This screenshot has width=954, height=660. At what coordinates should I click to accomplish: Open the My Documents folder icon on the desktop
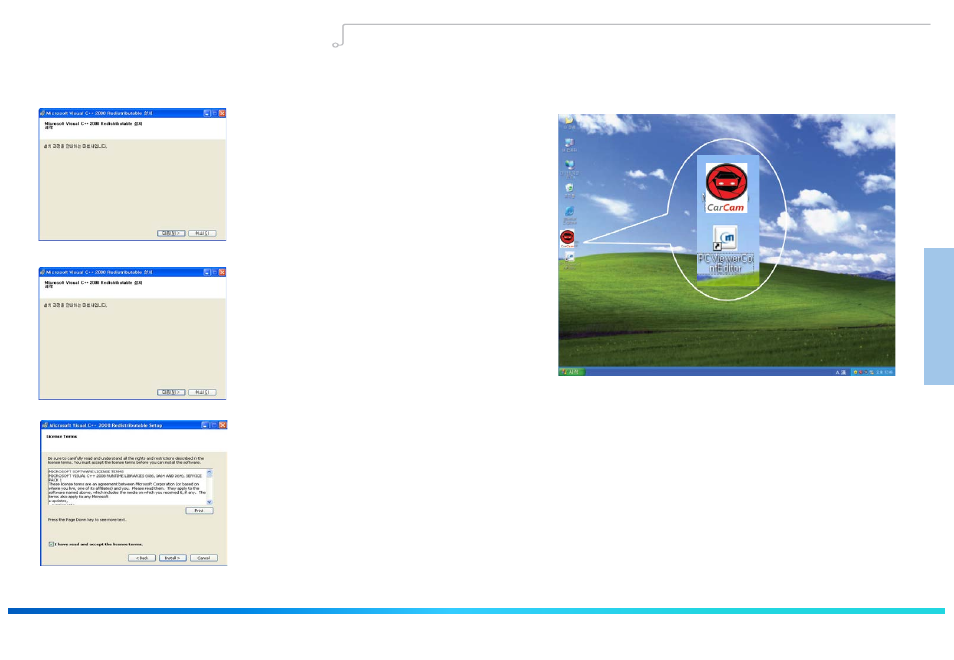(x=569, y=122)
